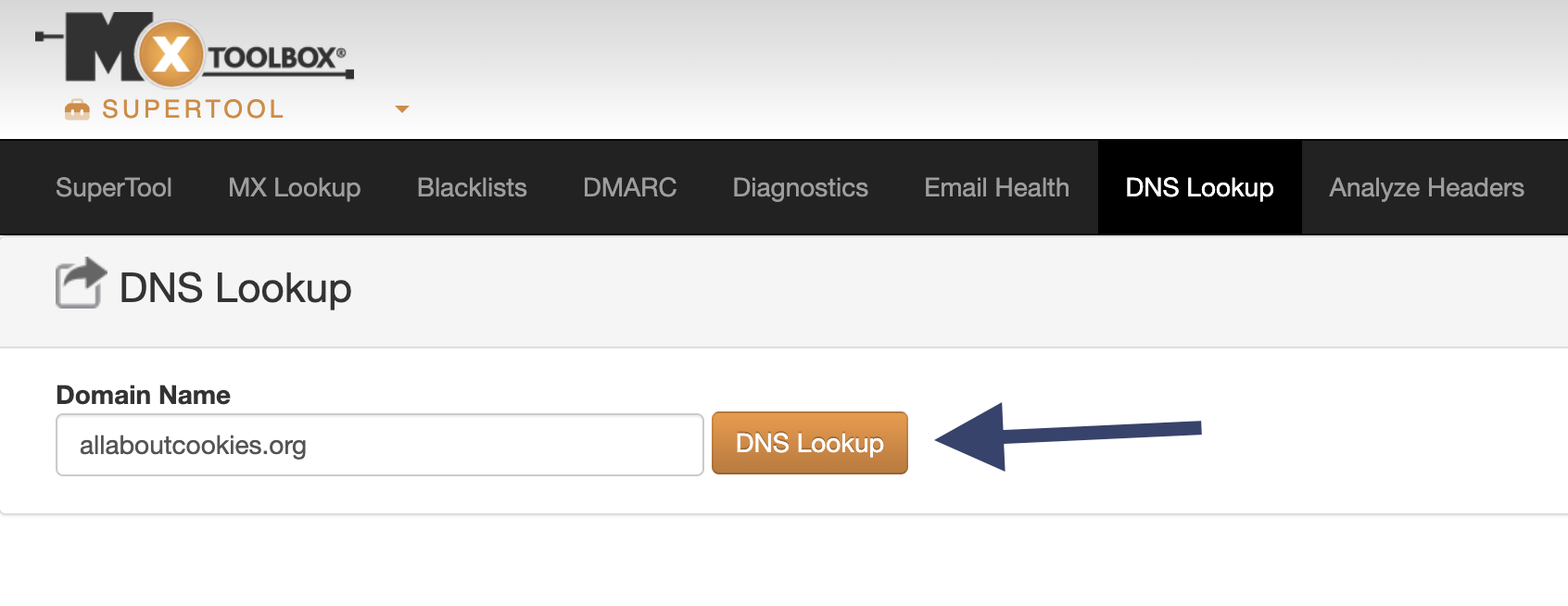1568x606 pixels.
Task: Expand the SUPERTOOL dropdown arrow
Action: pos(402,108)
